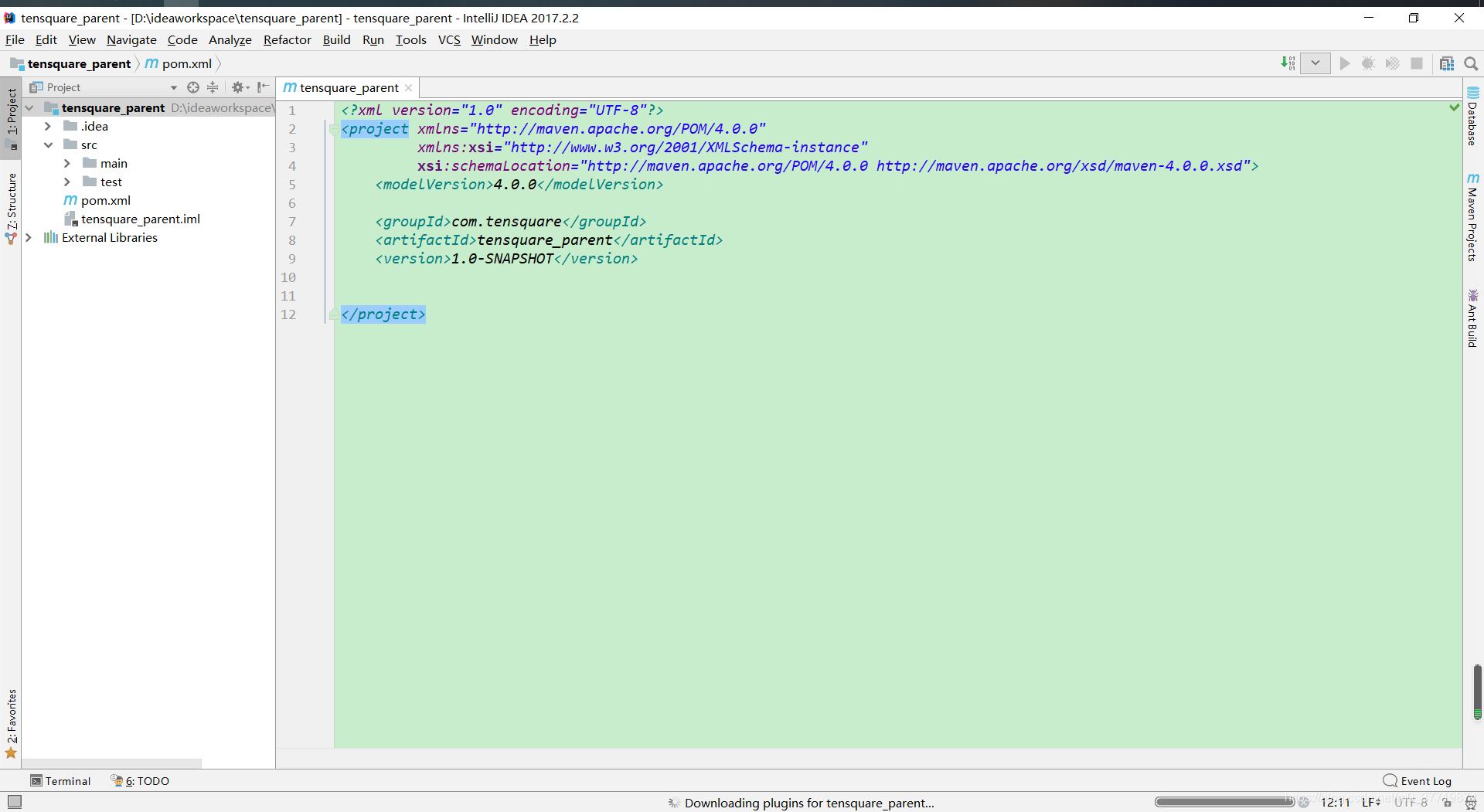
Task: Open the Navigate menu
Action: click(x=131, y=40)
